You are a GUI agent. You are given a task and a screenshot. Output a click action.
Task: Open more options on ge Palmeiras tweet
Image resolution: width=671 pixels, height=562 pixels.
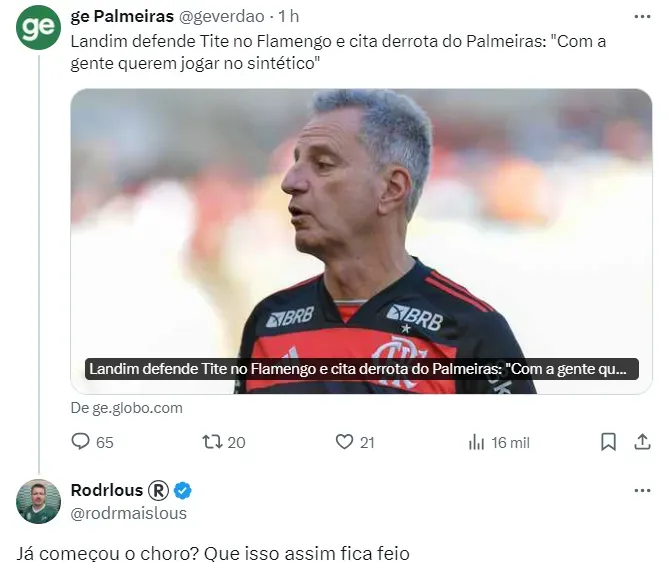tap(642, 17)
